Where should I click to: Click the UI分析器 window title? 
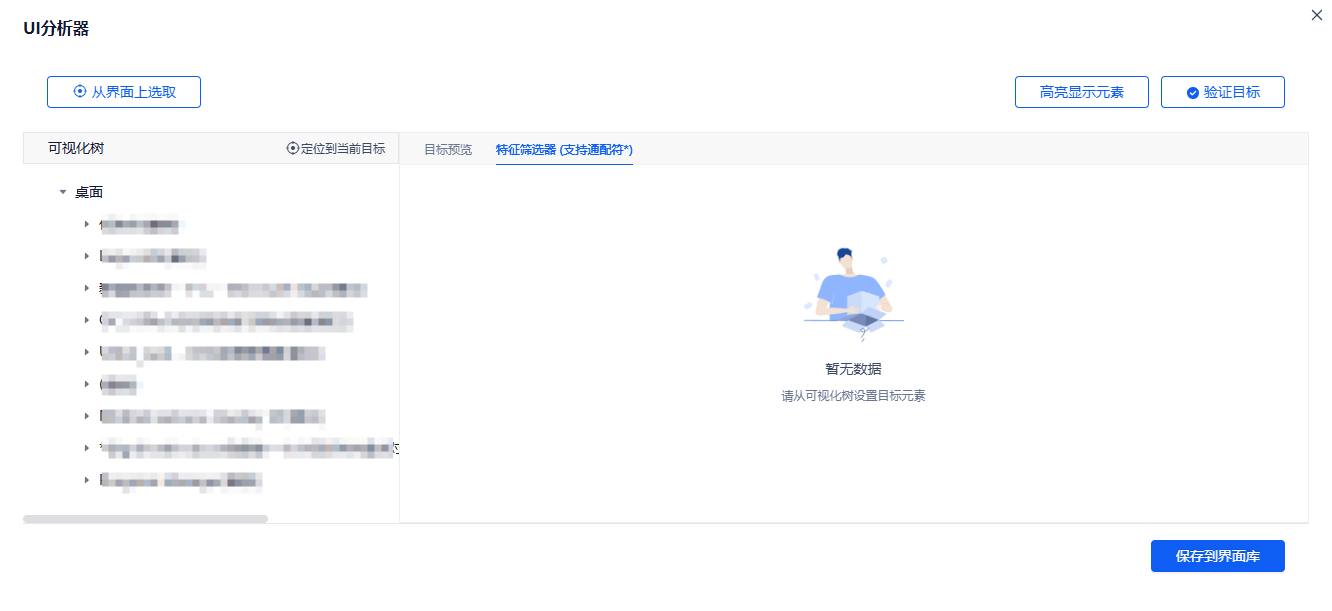[56, 29]
